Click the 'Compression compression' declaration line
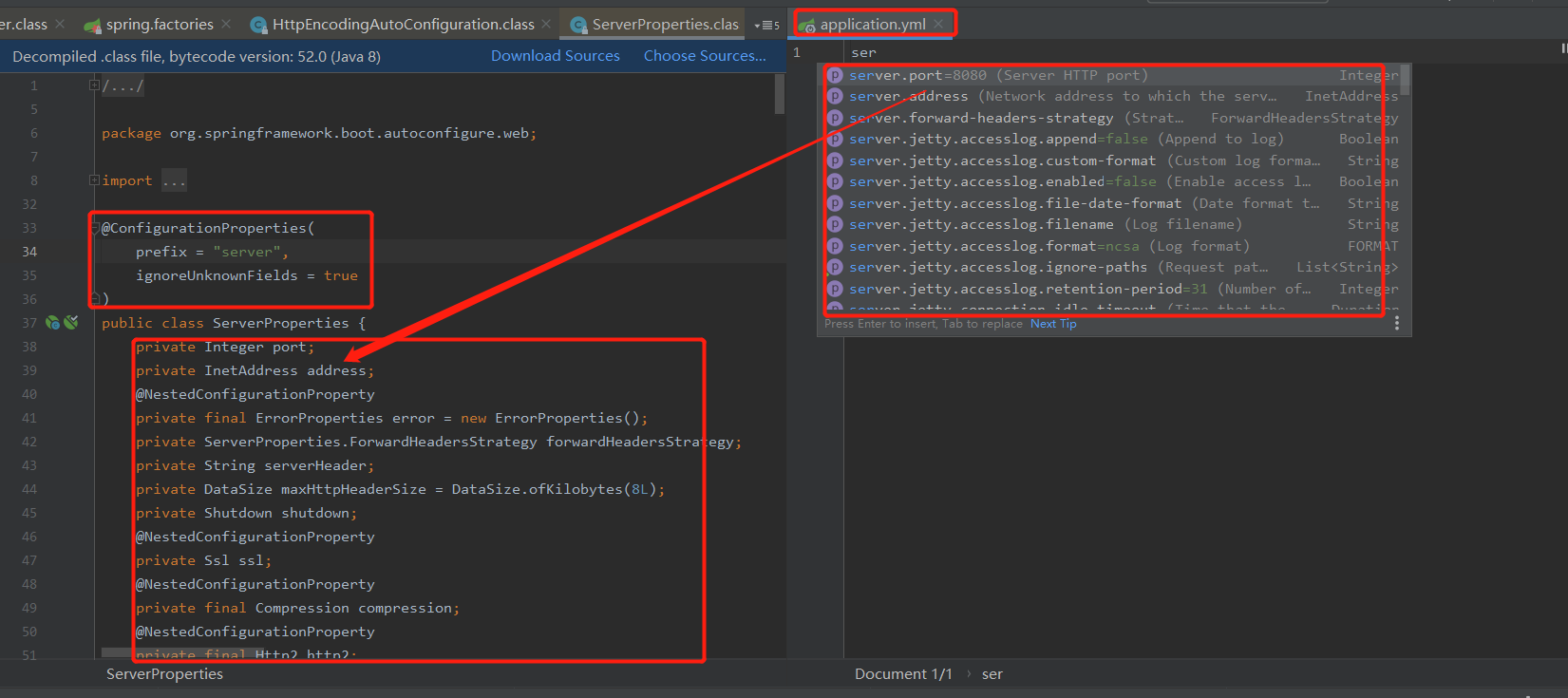Screen dimensions: 1568x698 point(297,608)
